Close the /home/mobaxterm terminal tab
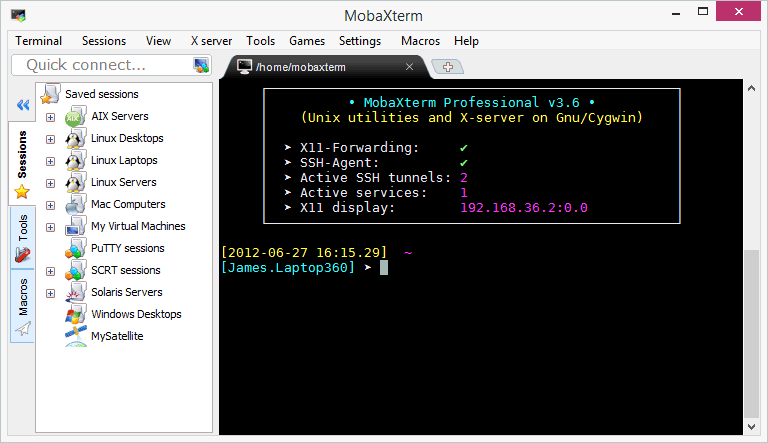 408,67
